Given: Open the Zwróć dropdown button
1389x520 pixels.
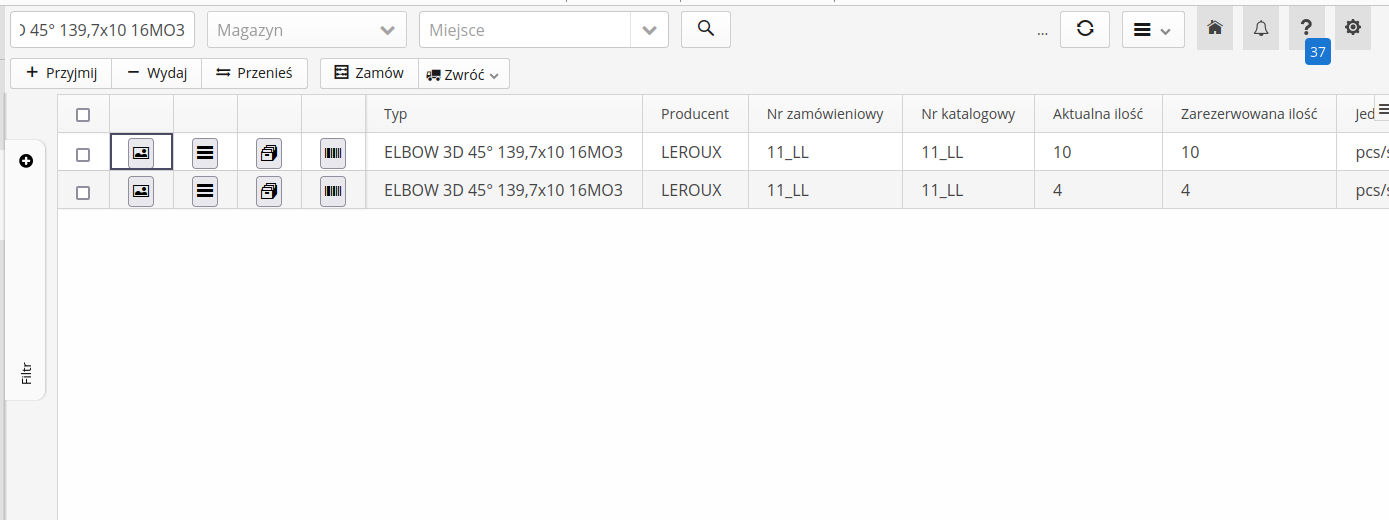Looking at the screenshot, I should (463, 74).
